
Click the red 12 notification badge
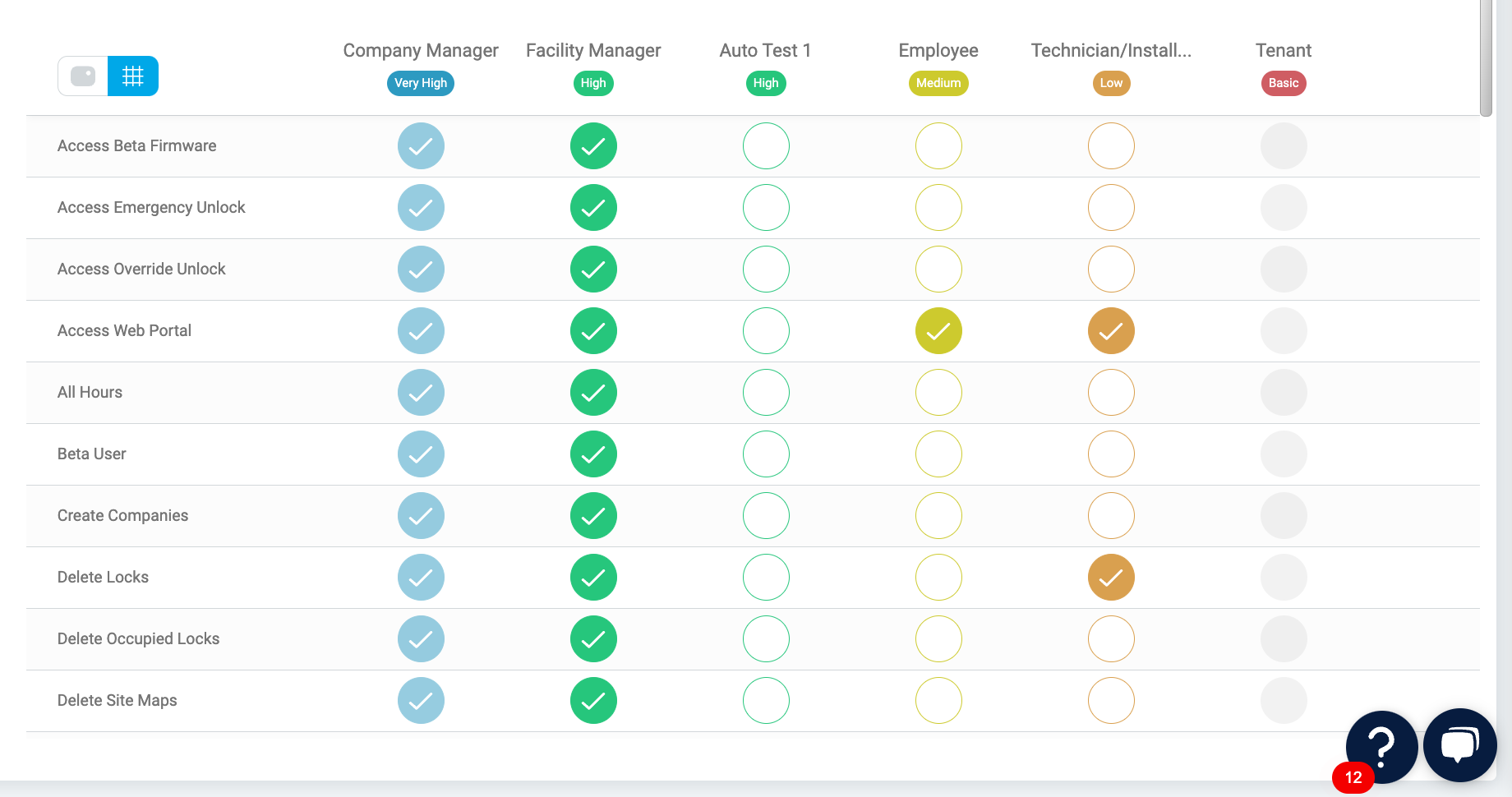[1353, 777]
